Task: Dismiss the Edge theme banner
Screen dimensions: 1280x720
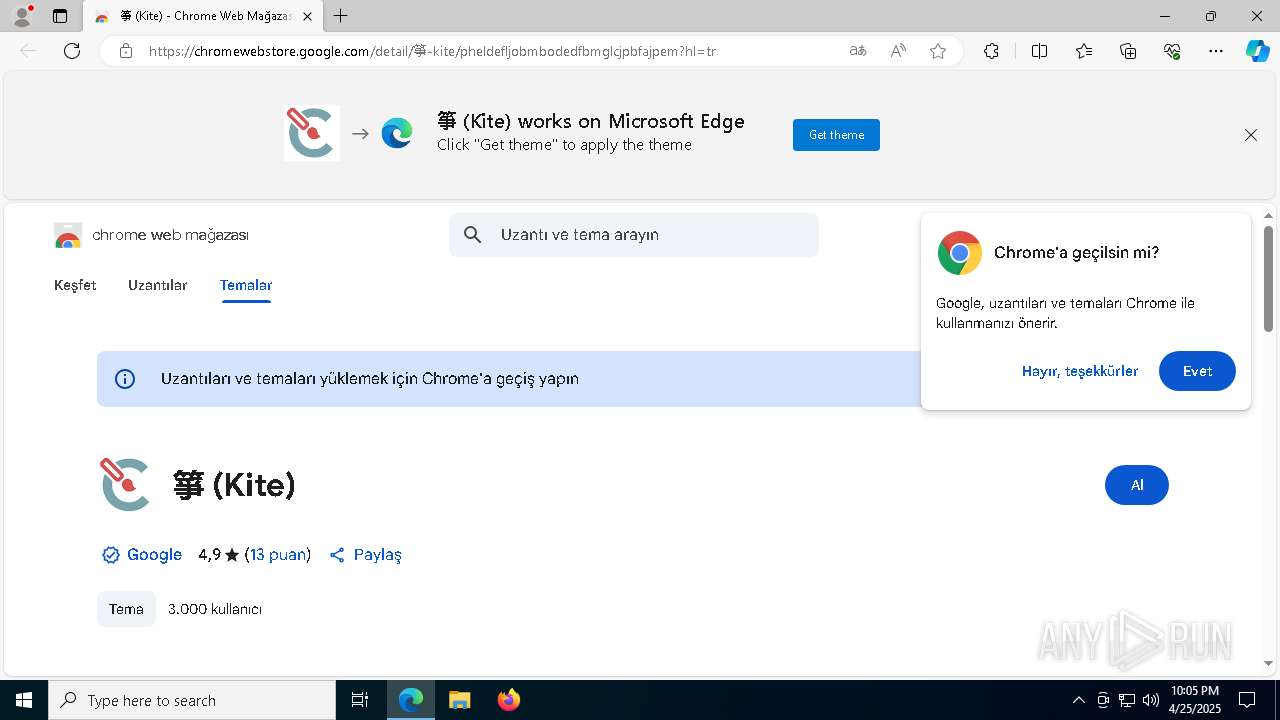Action: coord(1251,135)
